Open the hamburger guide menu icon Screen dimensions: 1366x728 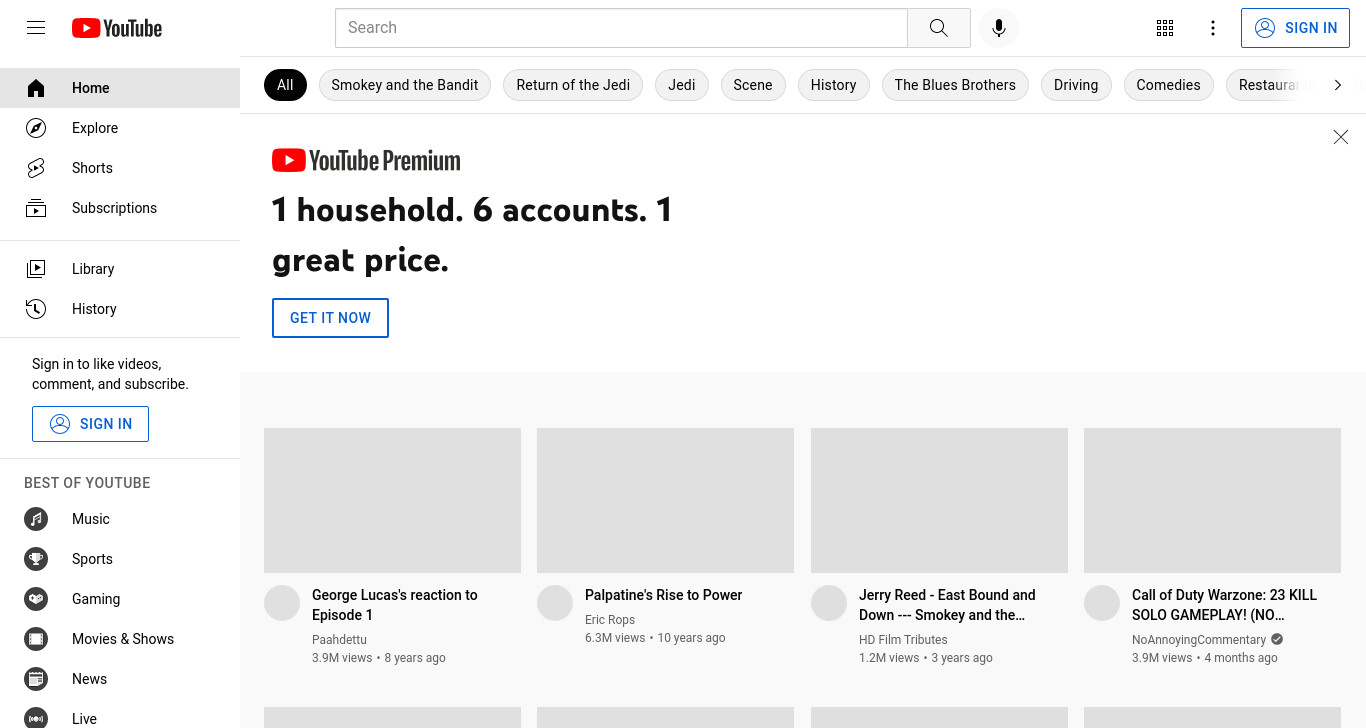(36, 28)
